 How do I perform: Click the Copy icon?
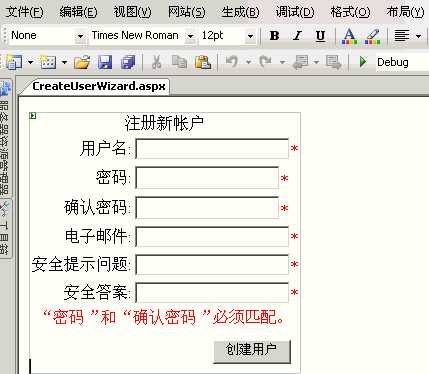coord(179,62)
